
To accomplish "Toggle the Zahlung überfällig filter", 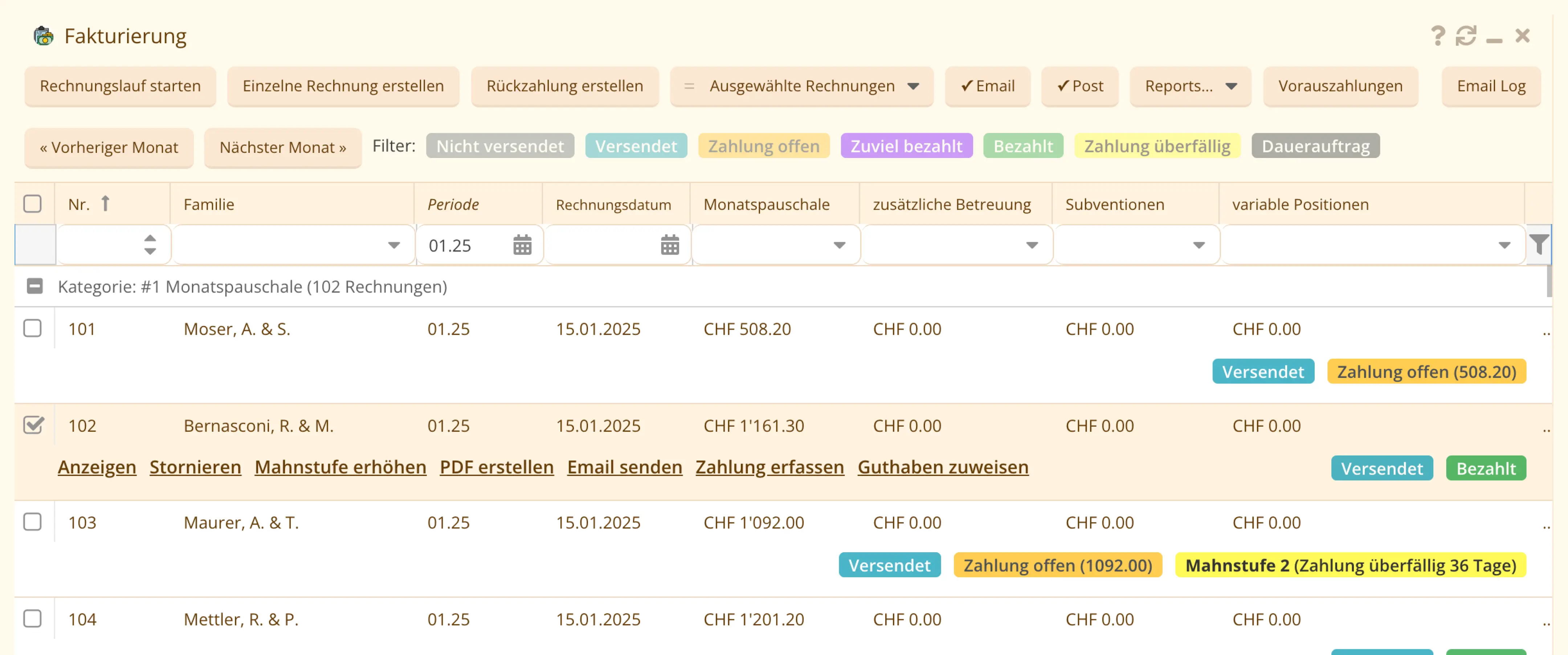I will pos(1157,146).
